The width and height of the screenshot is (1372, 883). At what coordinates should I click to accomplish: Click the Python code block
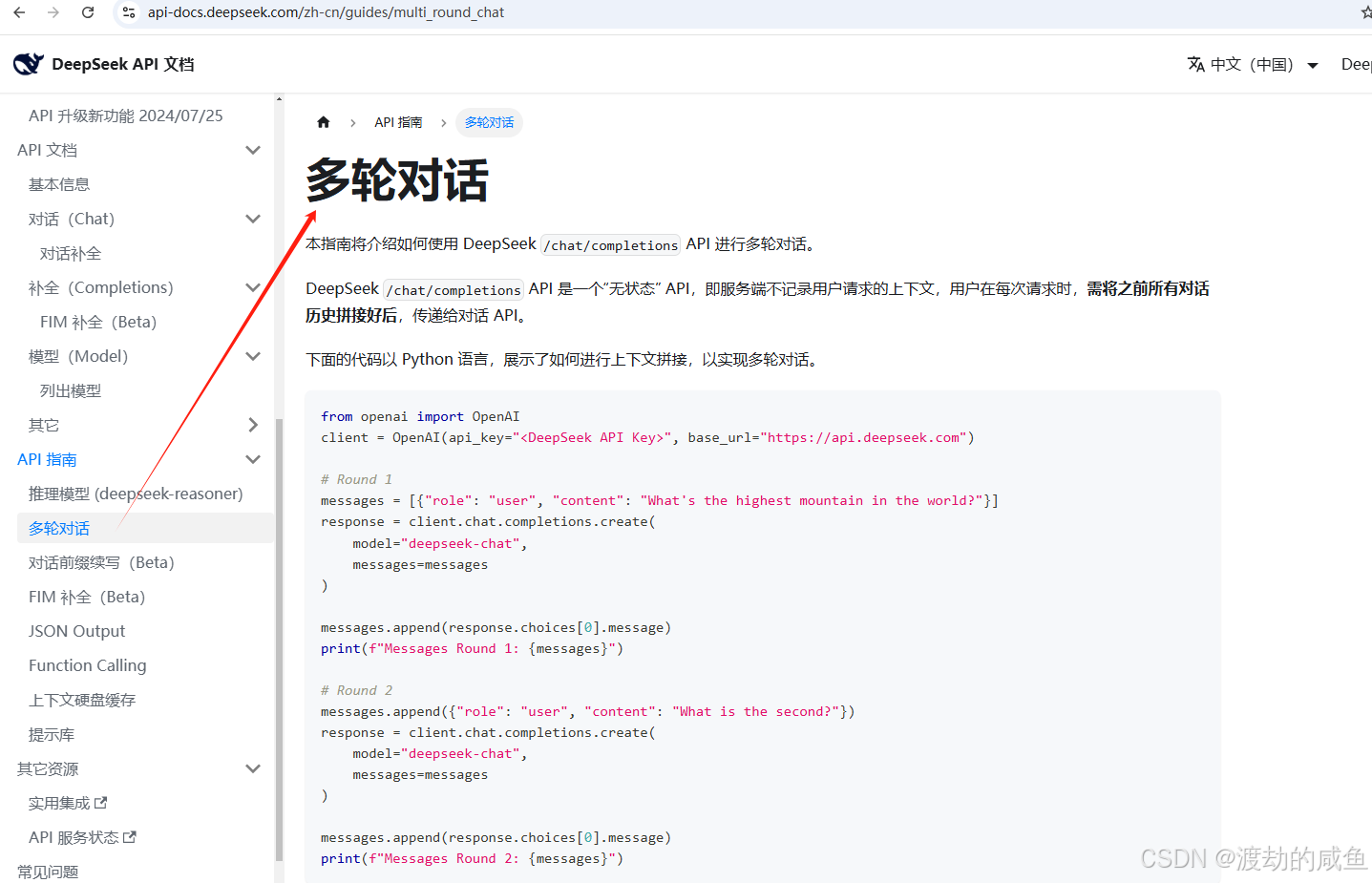coord(763,637)
